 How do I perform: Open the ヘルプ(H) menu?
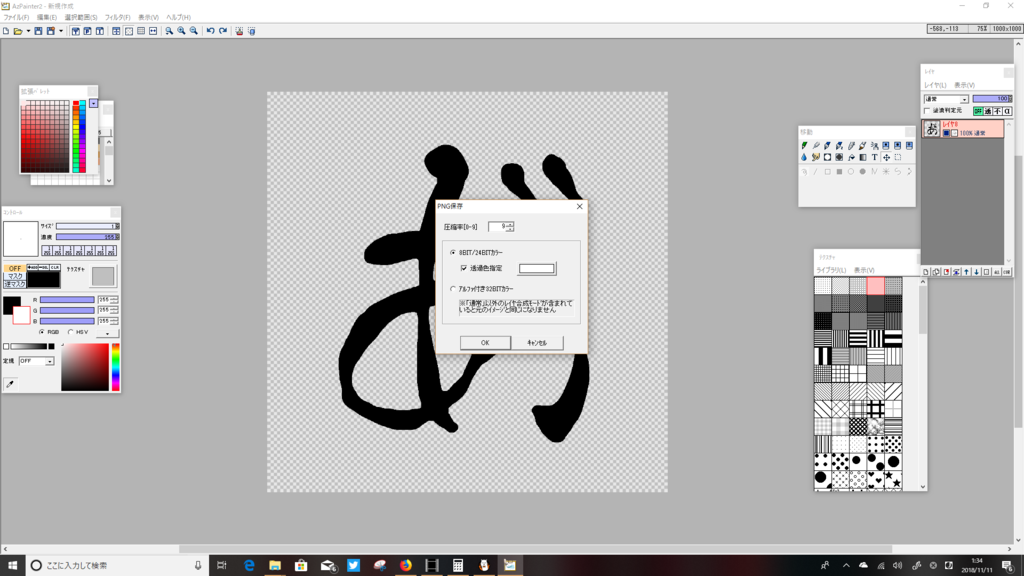[178, 18]
